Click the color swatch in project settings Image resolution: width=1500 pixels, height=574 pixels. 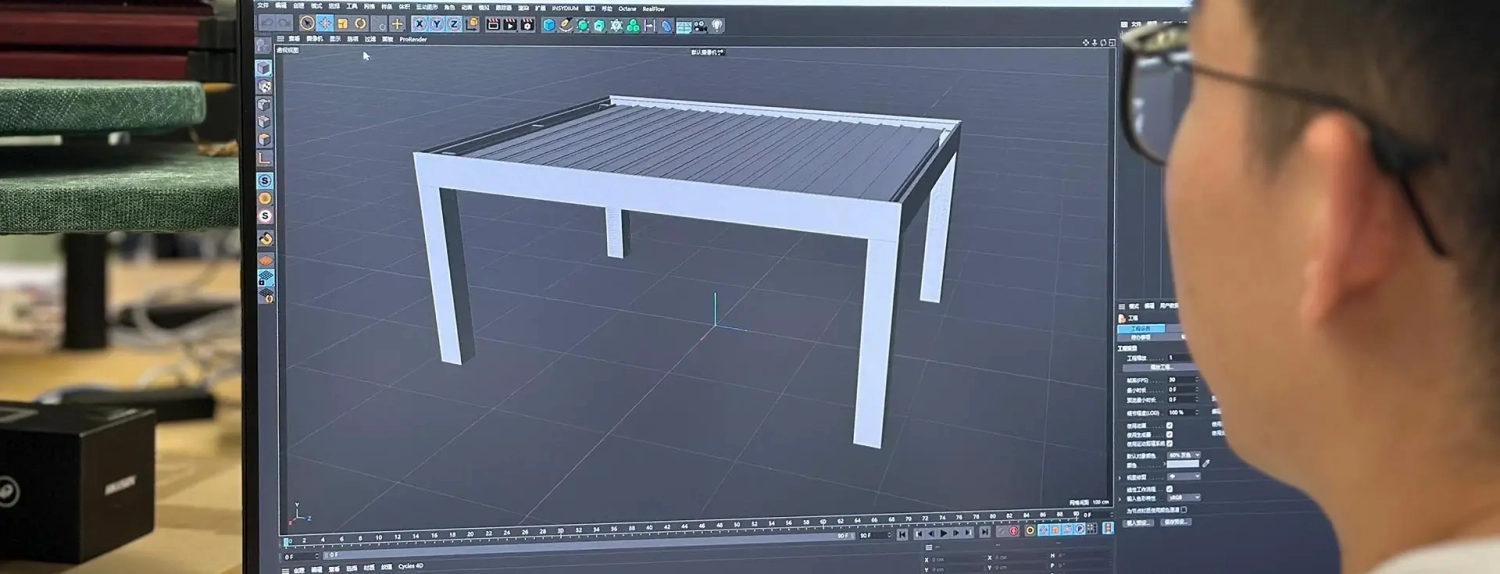pyautogui.click(x=1182, y=464)
